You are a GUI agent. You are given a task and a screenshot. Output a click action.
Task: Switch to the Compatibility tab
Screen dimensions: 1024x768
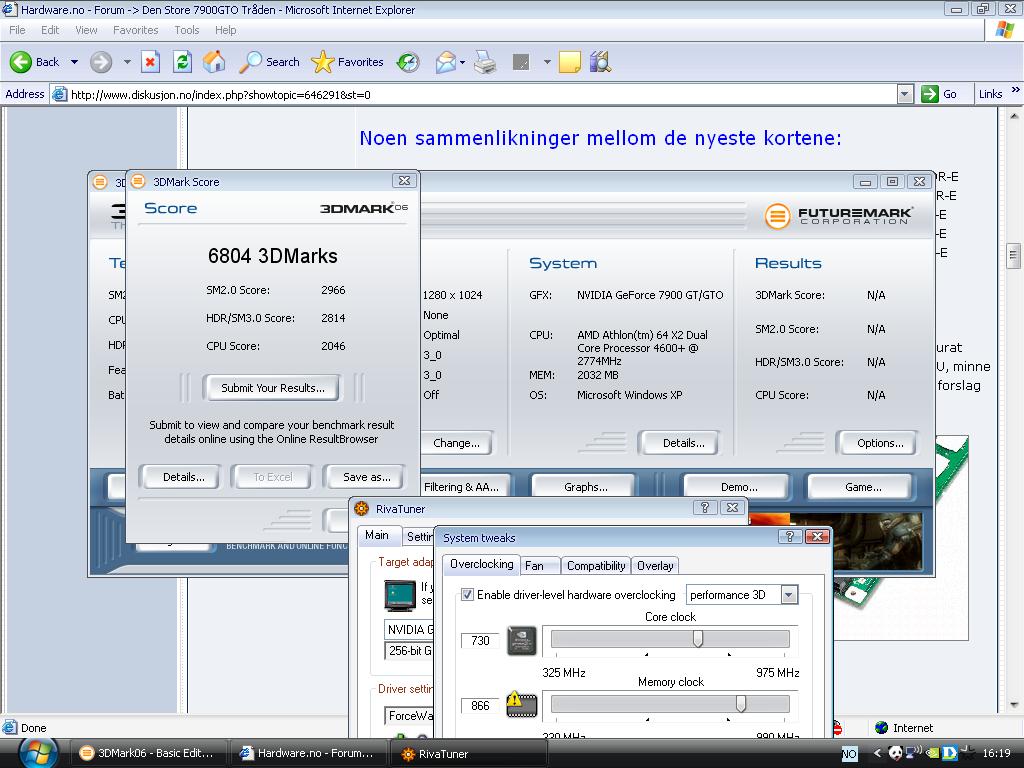(596, 566)
